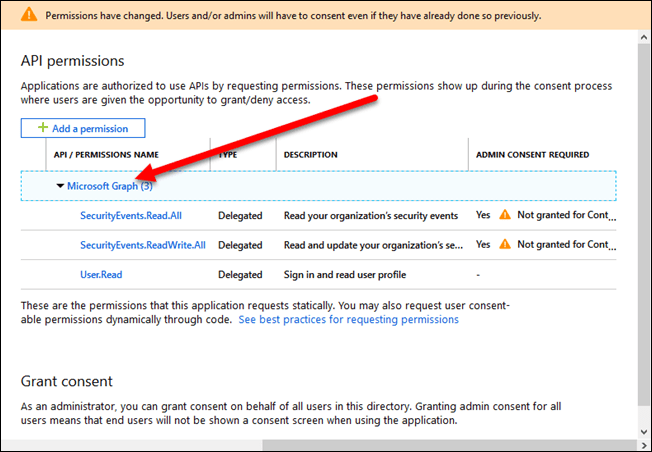Click warning icon in SecurityEvents.ReadWrite.All row
This screenshot has height=452, width=652.
click(505, 245)
